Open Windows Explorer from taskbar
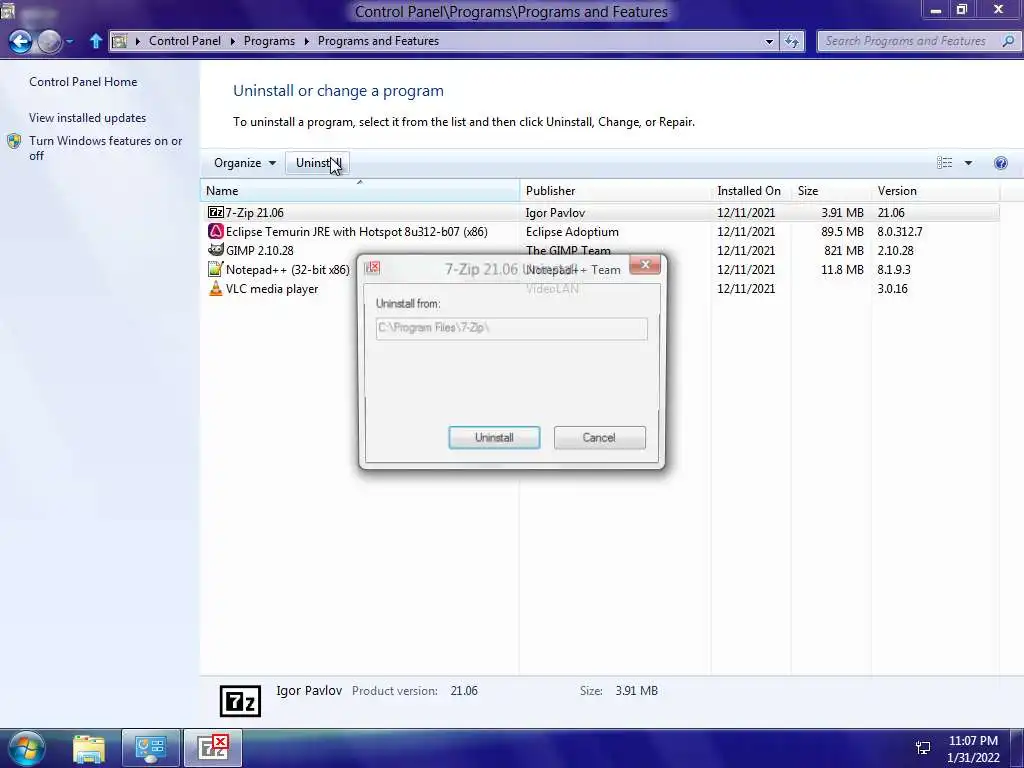The width and height of the screenshot is (1024, 768). coord(88,748)
